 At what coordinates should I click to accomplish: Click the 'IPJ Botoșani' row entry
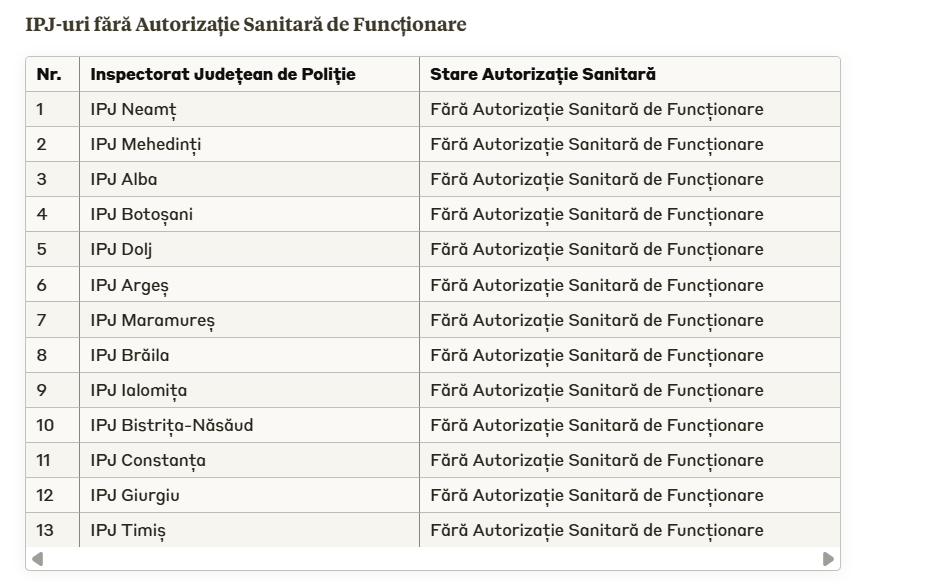142,214
